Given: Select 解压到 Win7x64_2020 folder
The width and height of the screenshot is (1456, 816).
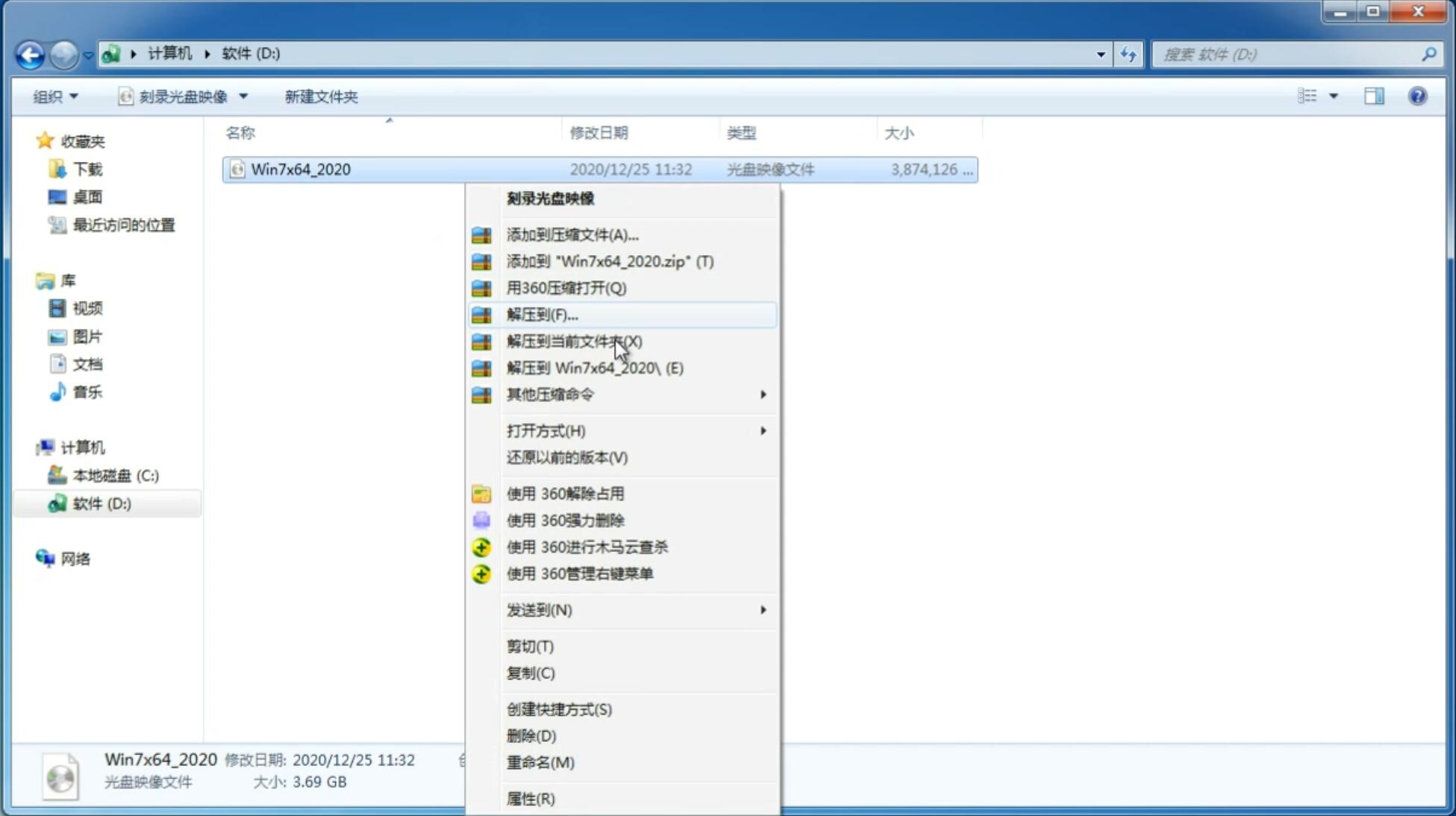Looking at the screenshot, I should pos(595,367).
